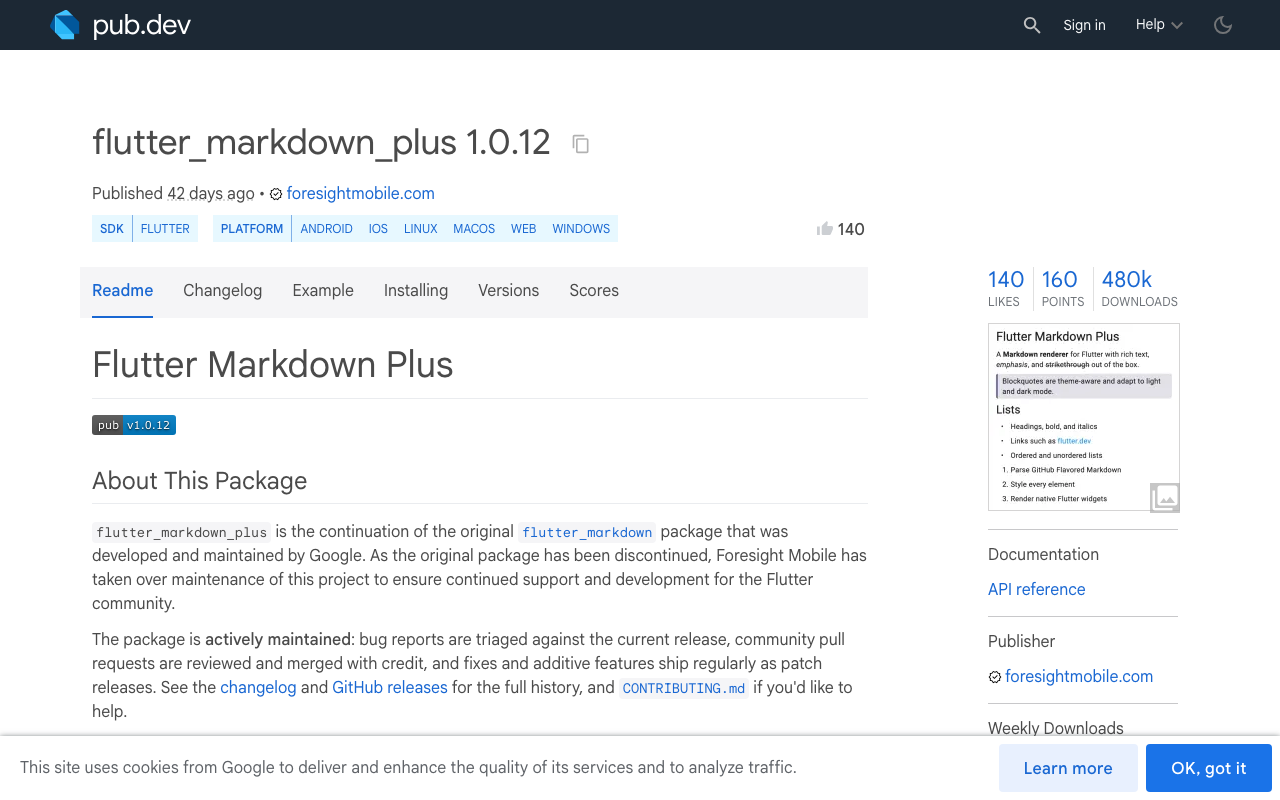Click the Sign in link
Screen dimensions: 1280x800
pos(1084,25)
